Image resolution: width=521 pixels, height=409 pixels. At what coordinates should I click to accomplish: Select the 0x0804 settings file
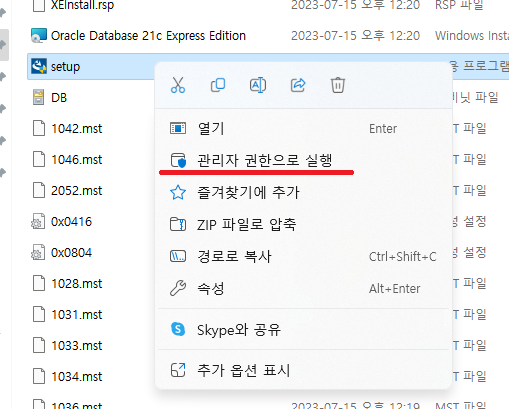pyautogui.click(x=71, y=253)
